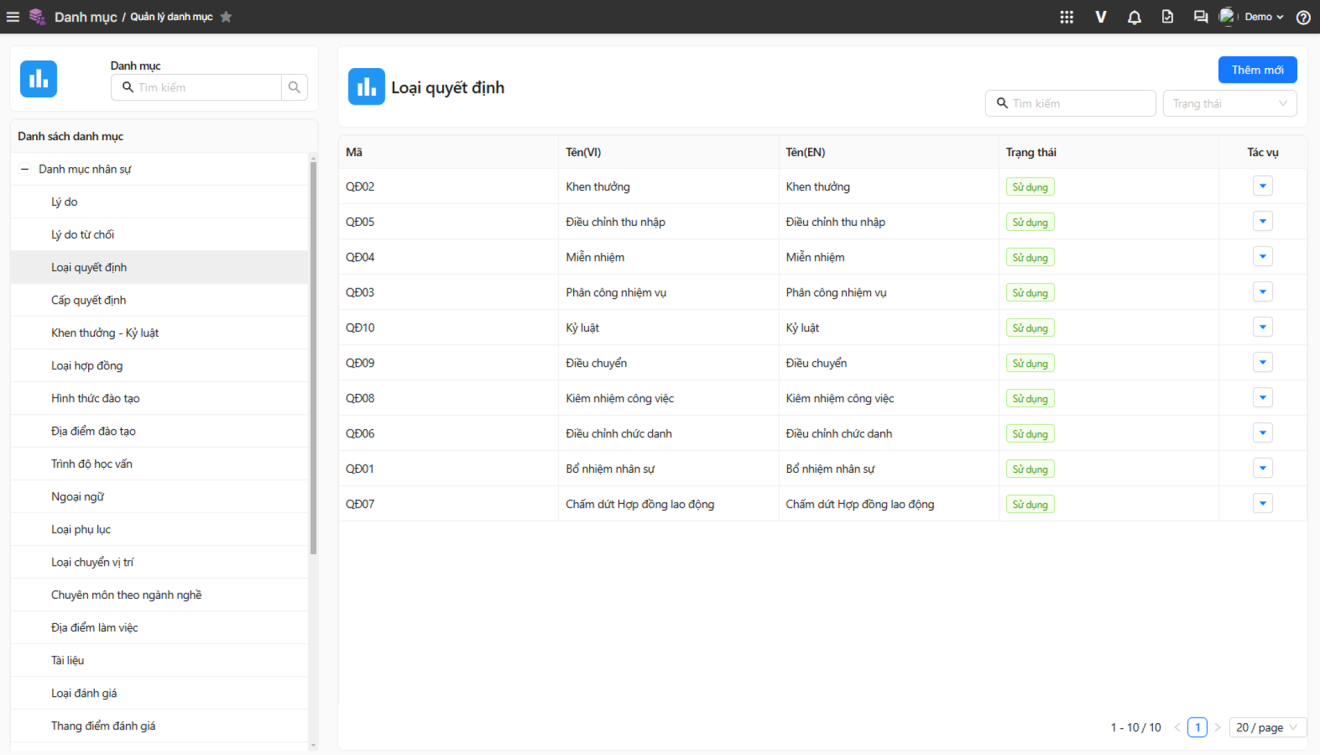Click the V icon in top bar

1101,17
